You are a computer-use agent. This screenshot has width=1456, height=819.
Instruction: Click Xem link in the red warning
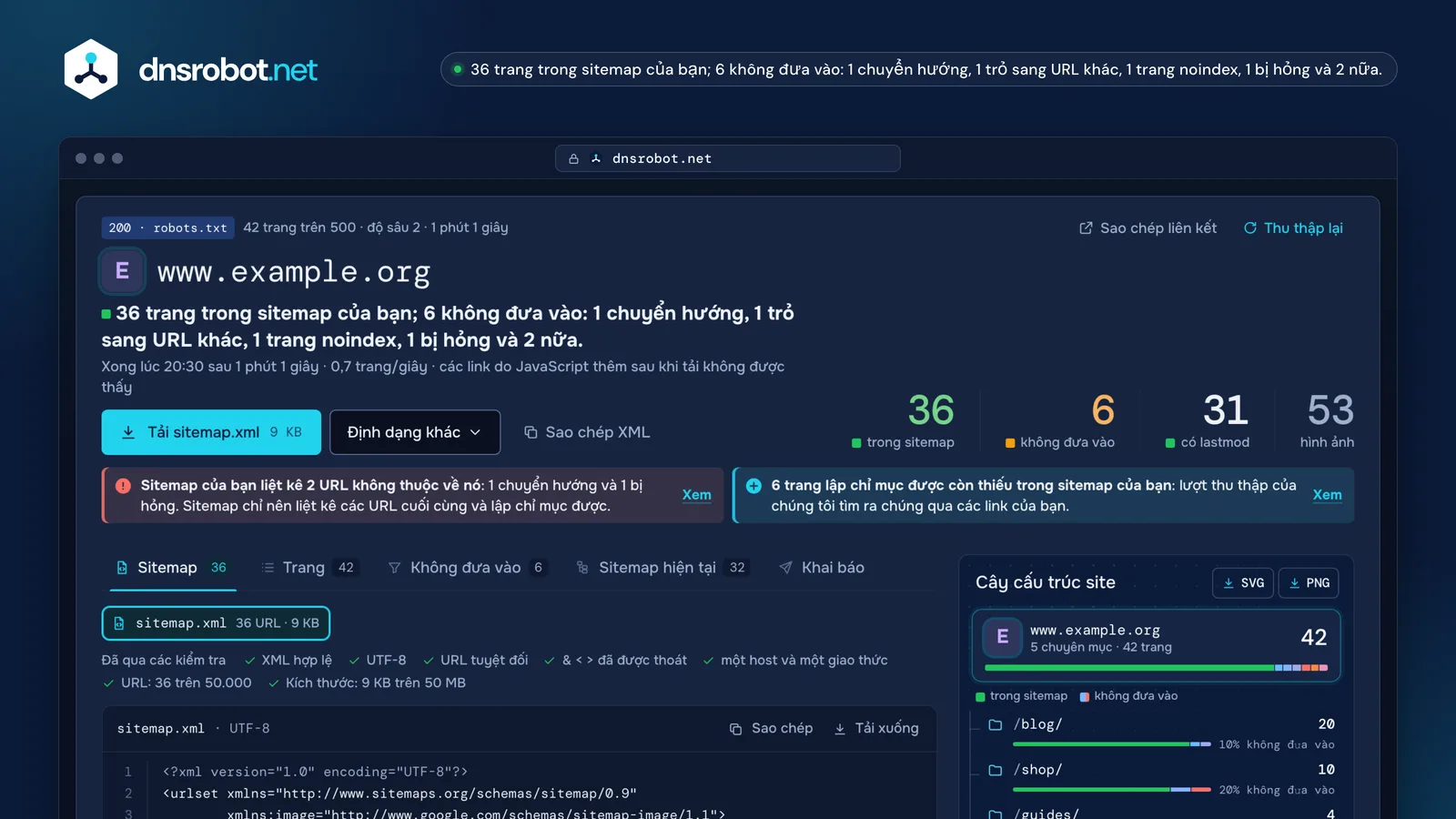point(697,495)
